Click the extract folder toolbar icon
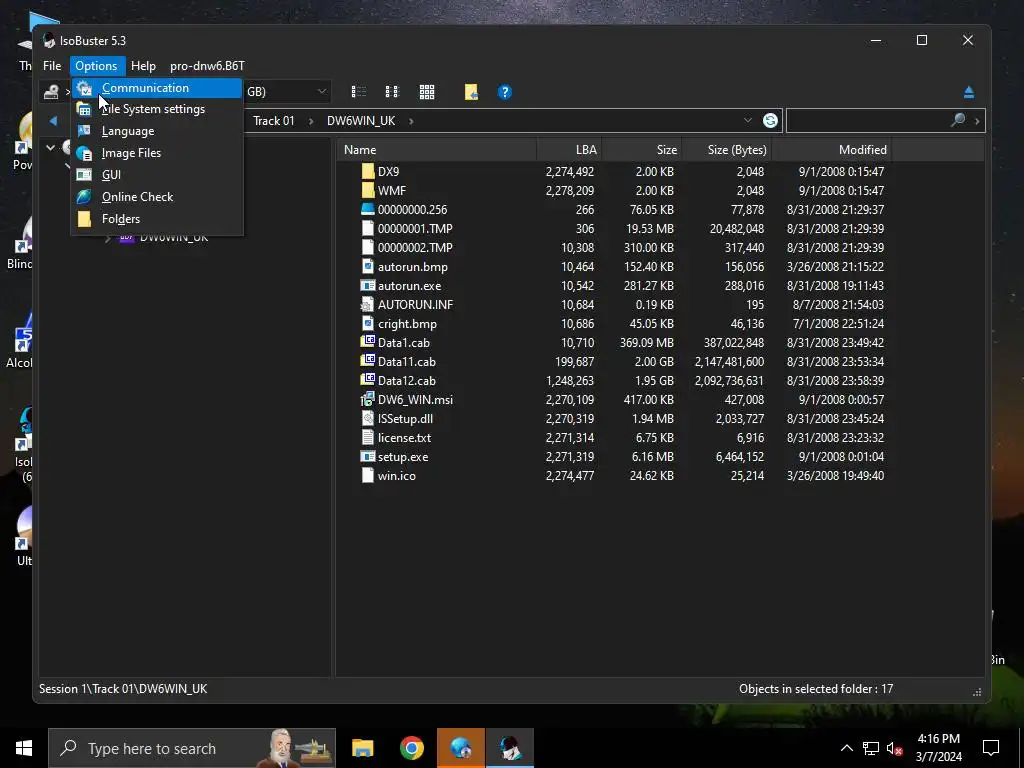 [x=471, y=92]
